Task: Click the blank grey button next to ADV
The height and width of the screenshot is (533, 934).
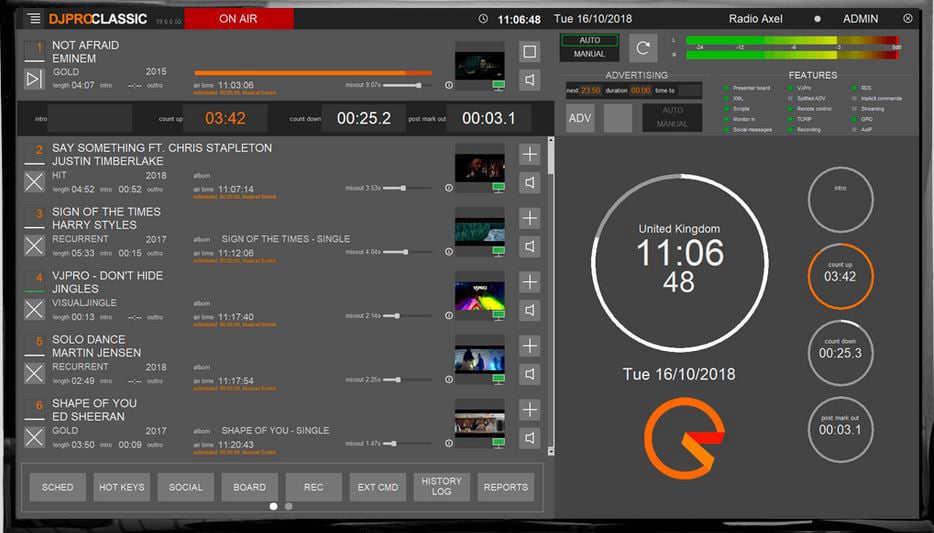Action: (x=618, y=118)
